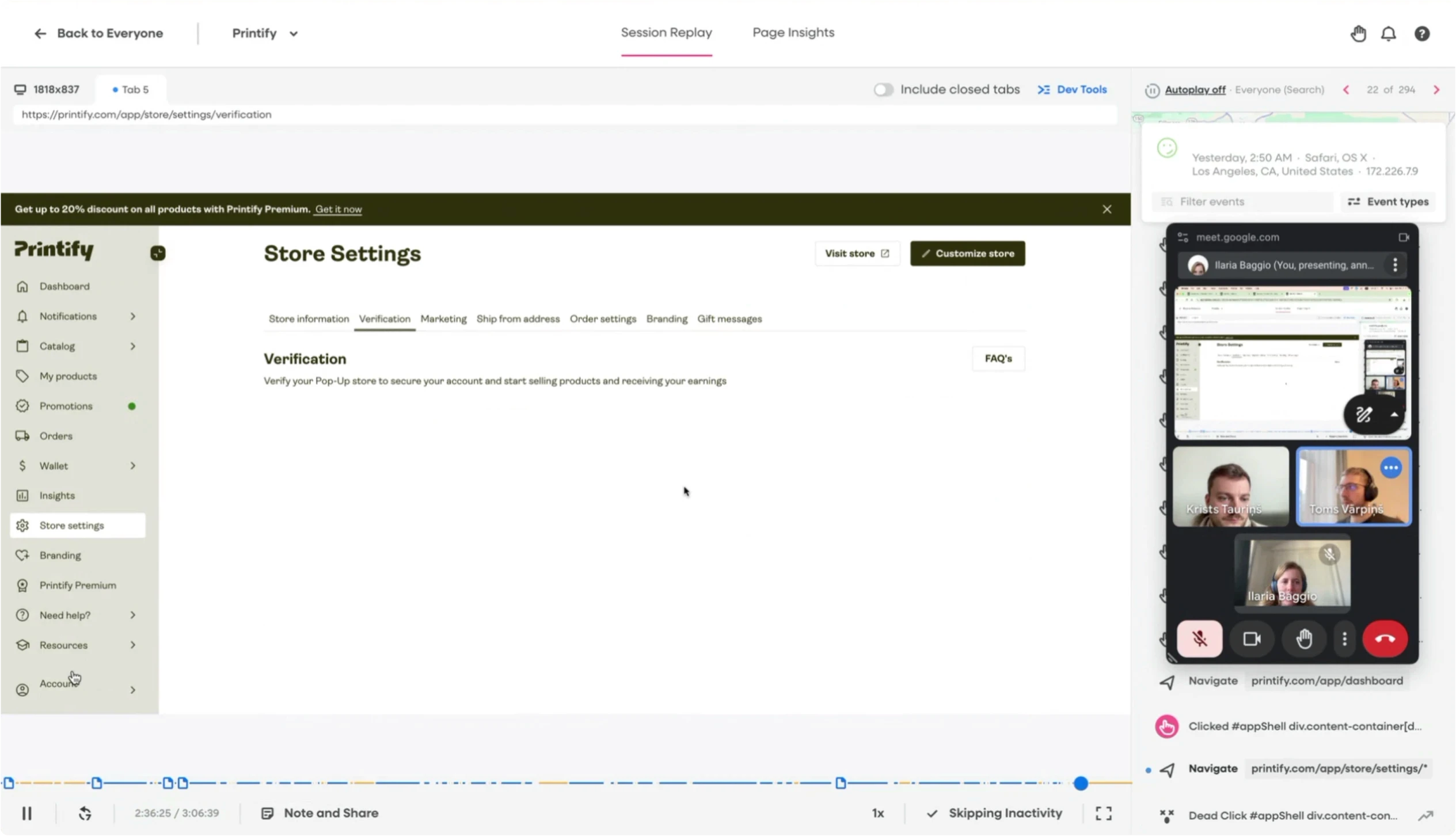Click the Insights chart icon in sidebar

(22, 496)
